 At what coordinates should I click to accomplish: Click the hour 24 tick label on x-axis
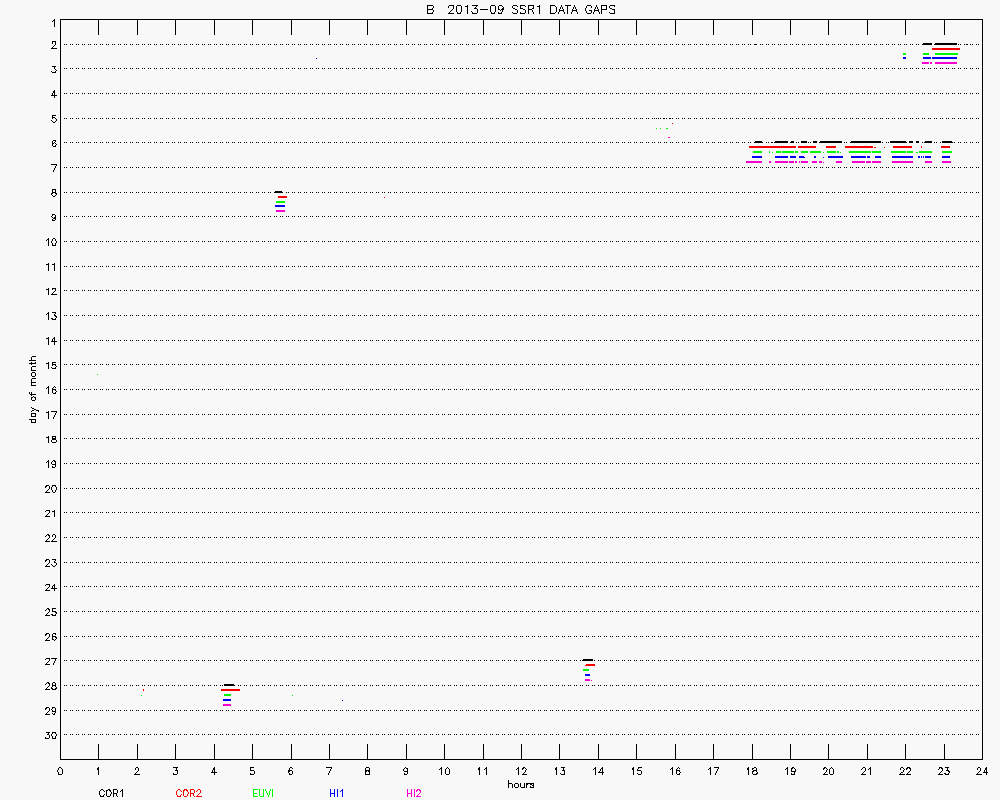click(982, 771)
